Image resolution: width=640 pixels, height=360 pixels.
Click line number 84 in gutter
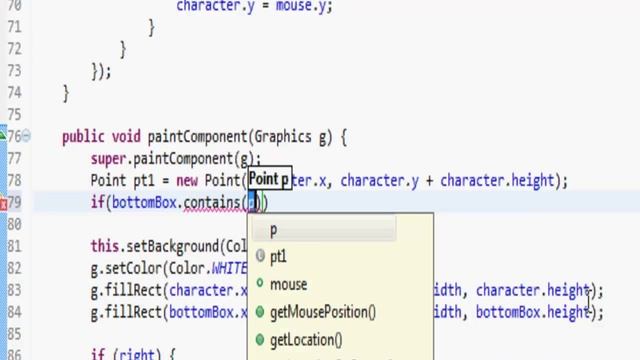[14, 313]
